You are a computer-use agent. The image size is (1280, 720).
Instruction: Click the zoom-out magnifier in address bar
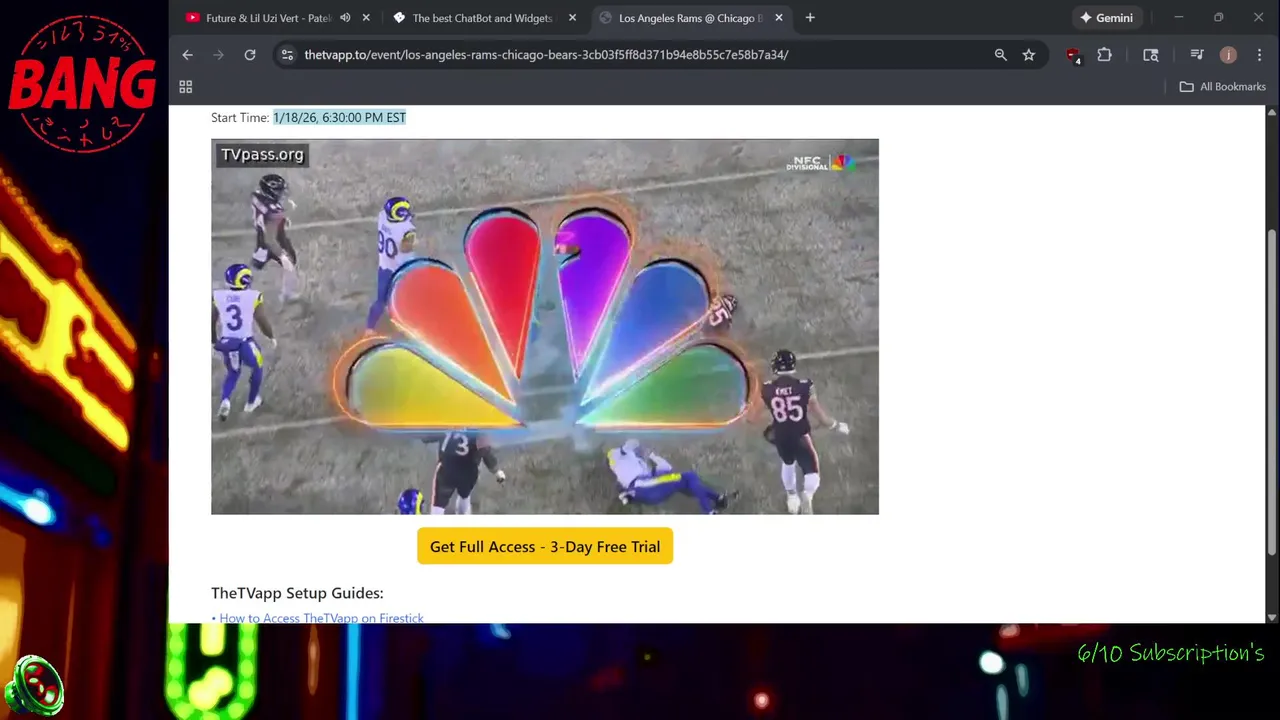point(1000,55)
